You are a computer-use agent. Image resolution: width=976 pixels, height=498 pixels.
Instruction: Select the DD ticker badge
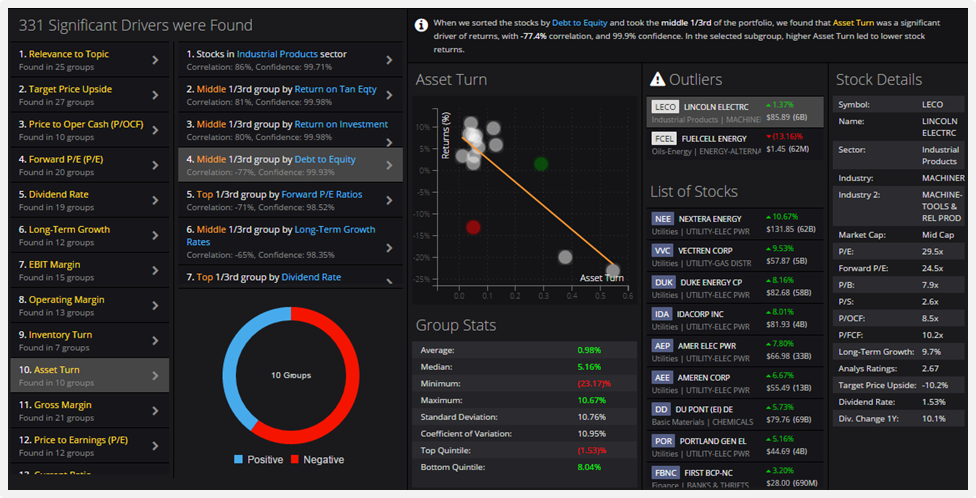(x=661, y=409)
